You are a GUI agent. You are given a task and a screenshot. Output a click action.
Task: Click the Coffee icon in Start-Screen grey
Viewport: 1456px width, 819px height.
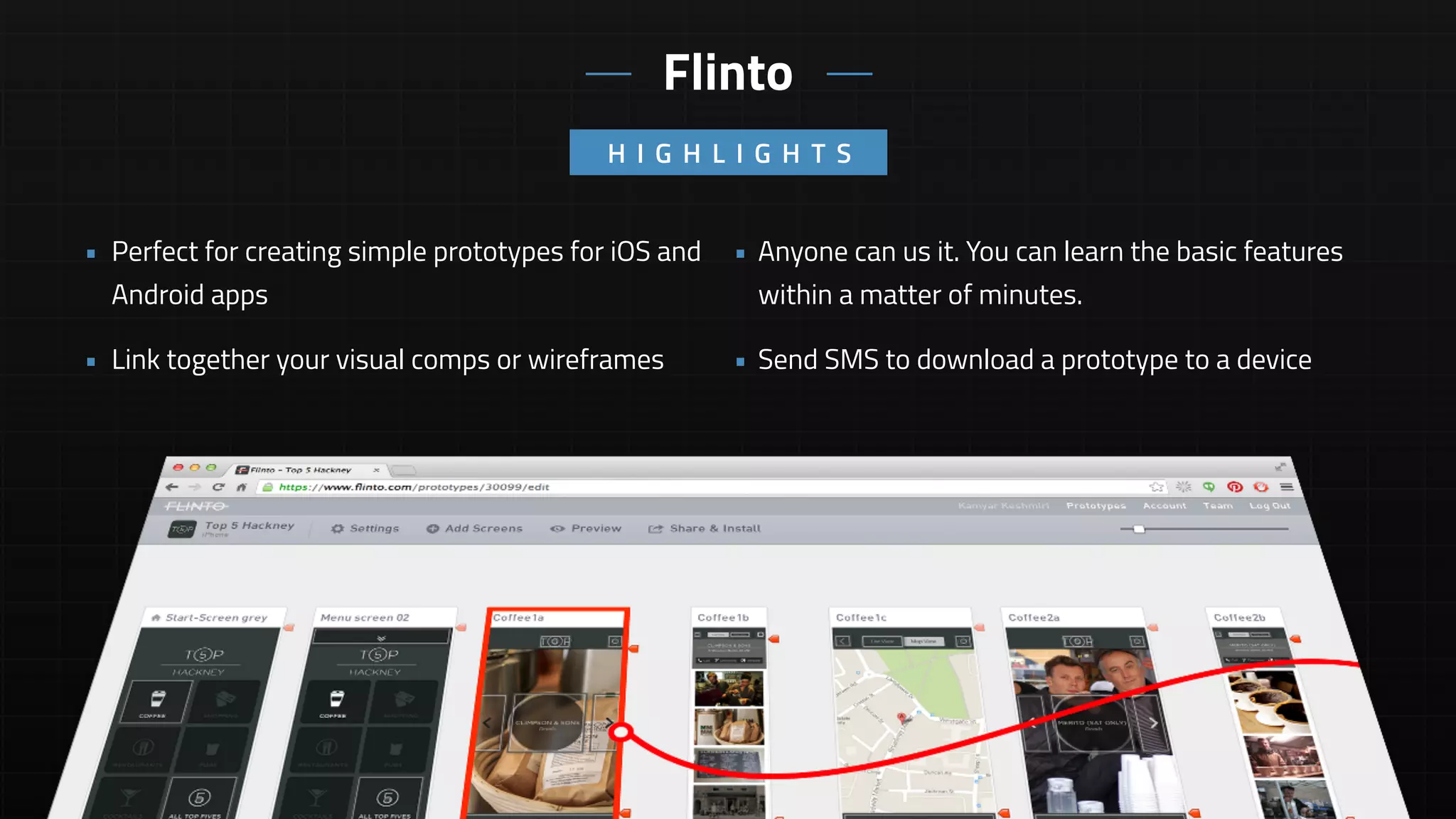click(x=156, y=702)
